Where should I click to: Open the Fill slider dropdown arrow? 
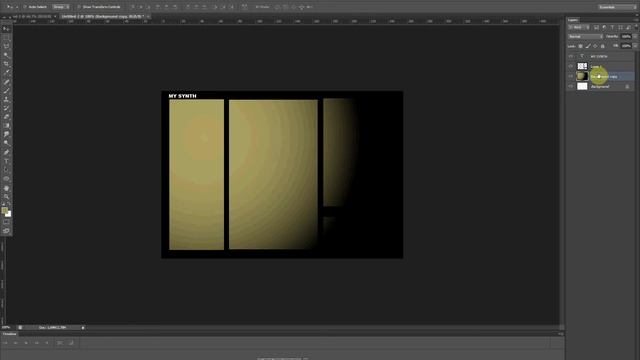tap(635, 46)
